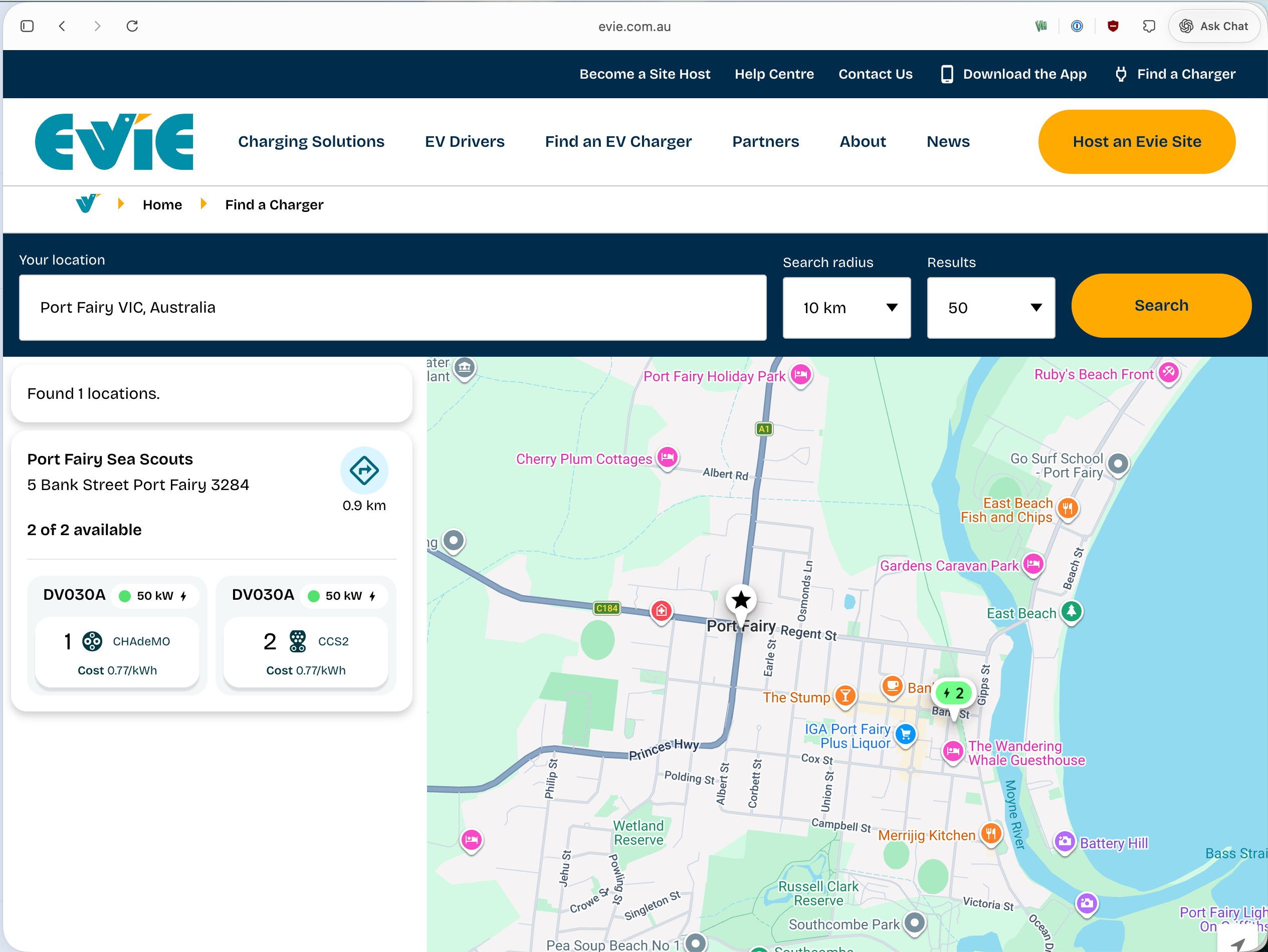1268x952 pixels.
Task: Click the Evie bird breadcrumb icon
Action: [88, 203]
